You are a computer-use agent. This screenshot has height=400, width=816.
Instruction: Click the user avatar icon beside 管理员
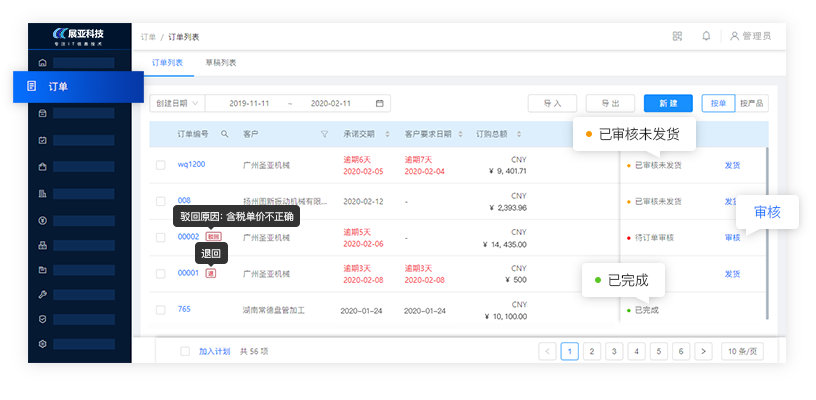click(734, 36)
